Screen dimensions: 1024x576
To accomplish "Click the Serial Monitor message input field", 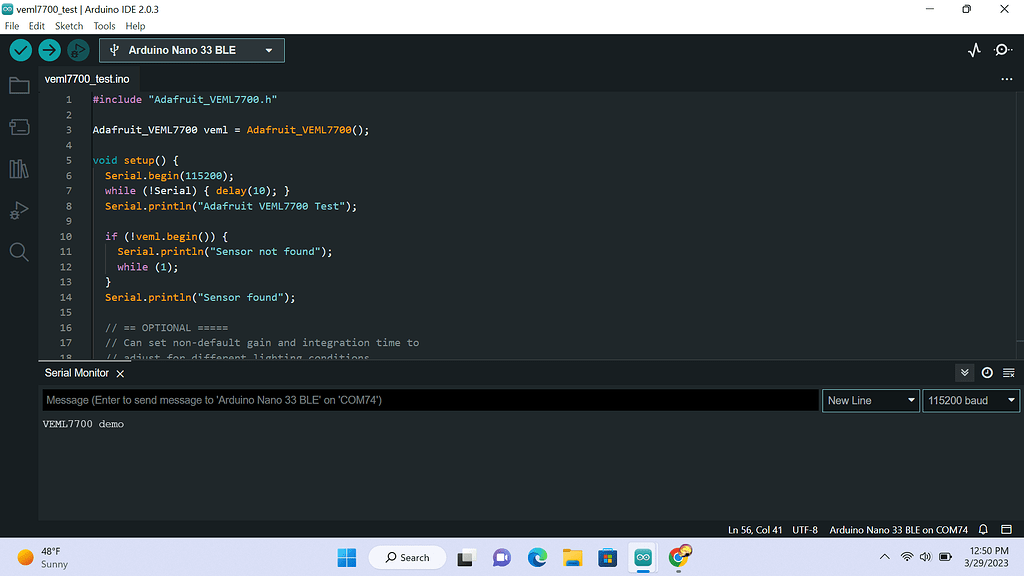I will [x=430, y=400].
